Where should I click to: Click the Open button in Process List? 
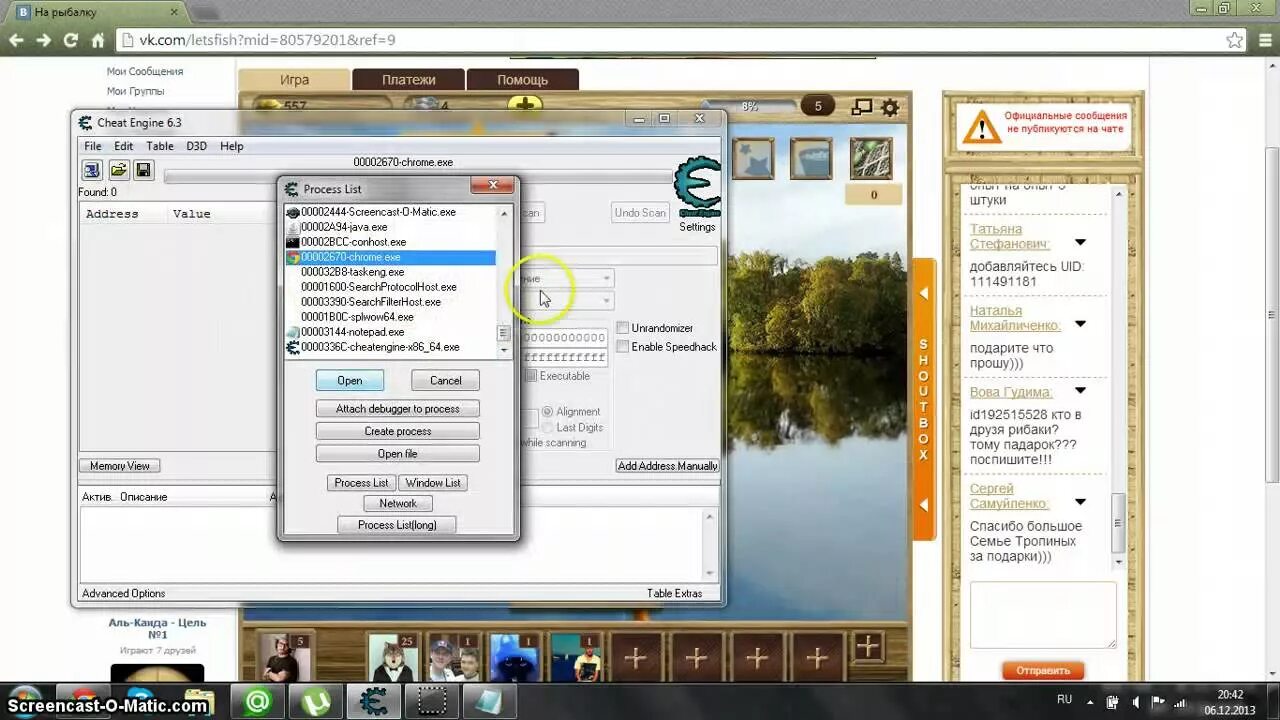coord(350,380)
